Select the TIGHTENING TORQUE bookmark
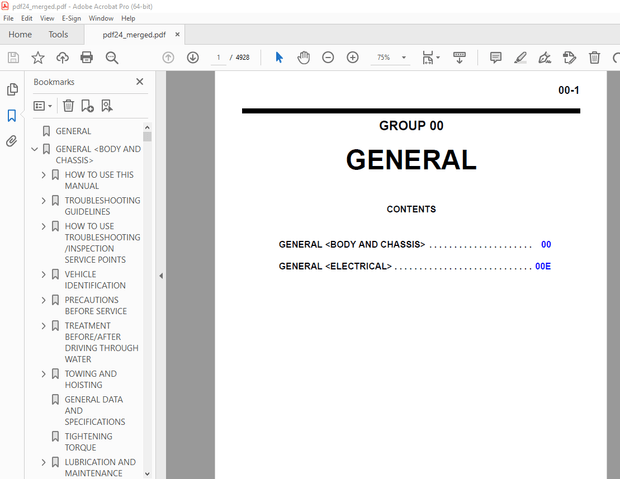The image size is (620, 479). point(88,442)
